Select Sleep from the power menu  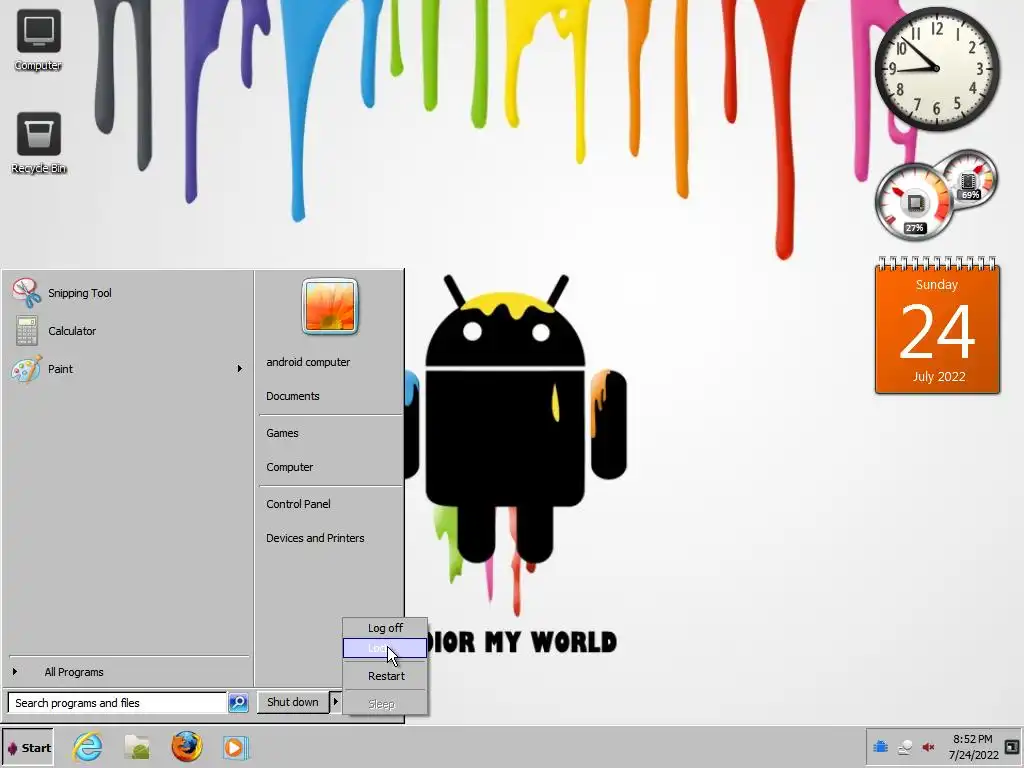[385, 704]
